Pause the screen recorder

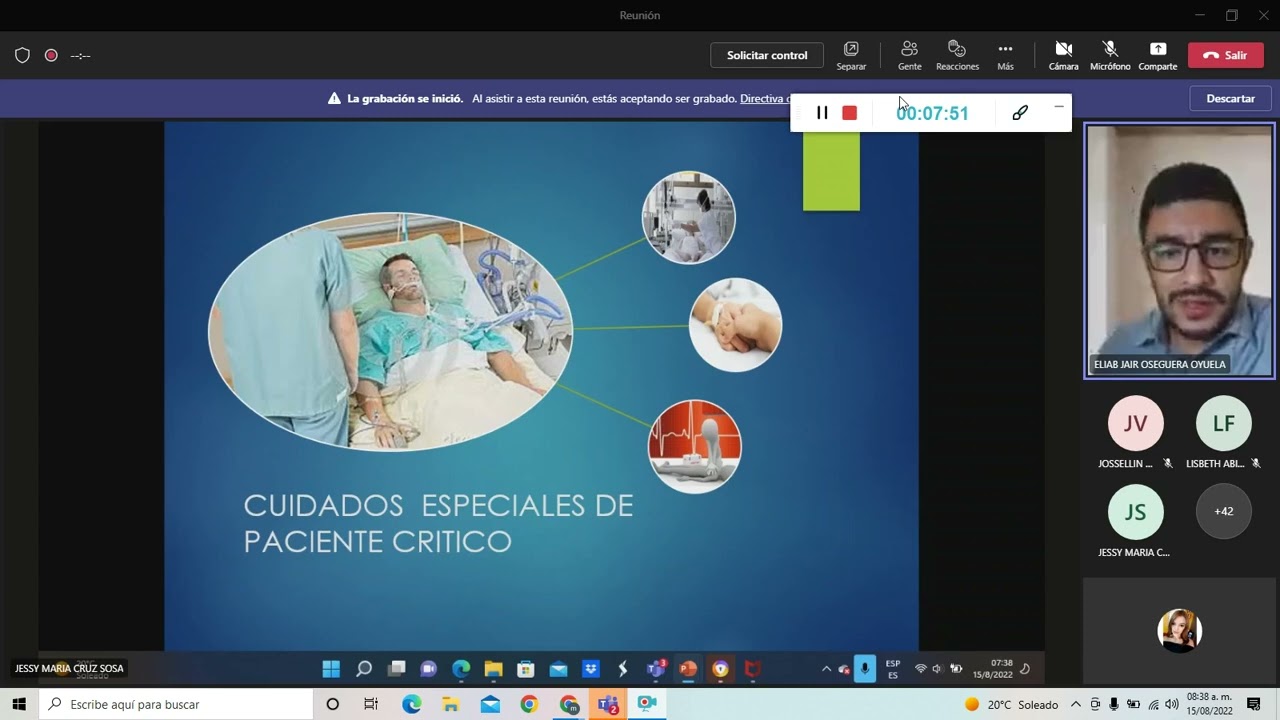pos(822,113)
